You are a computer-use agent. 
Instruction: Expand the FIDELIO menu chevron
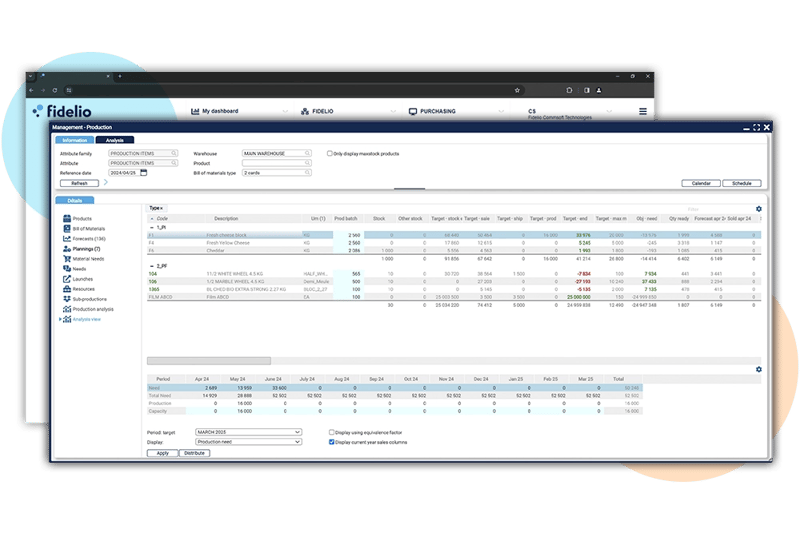point(393,111)
